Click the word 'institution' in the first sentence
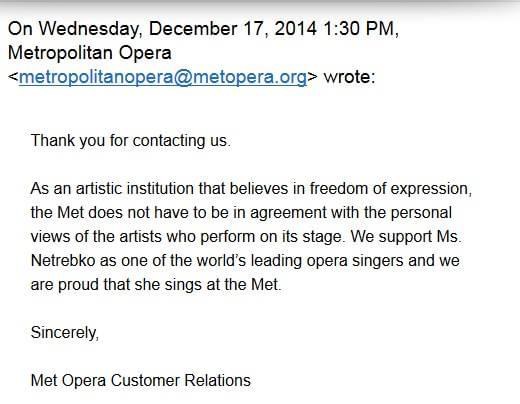The image size is (520, 404). coord(160,189)
